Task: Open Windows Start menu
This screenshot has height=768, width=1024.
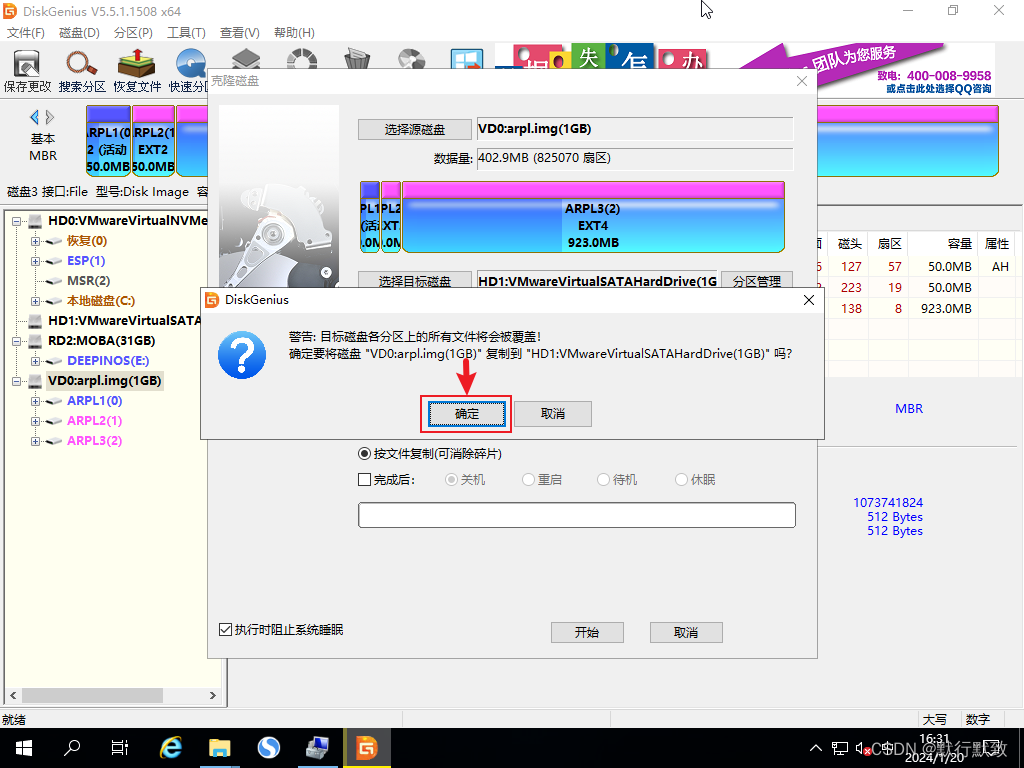Action: point(24,748)
